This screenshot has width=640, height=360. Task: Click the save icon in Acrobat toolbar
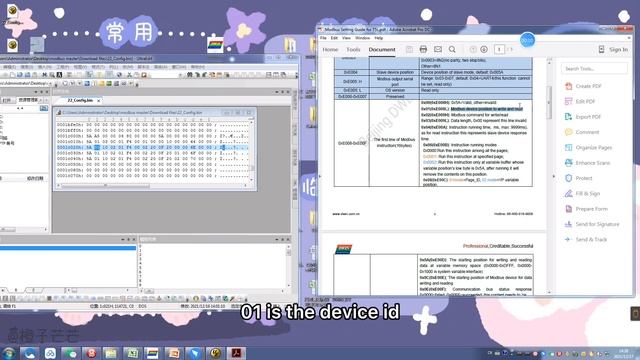pyautogui.click(x=409, y=49)
